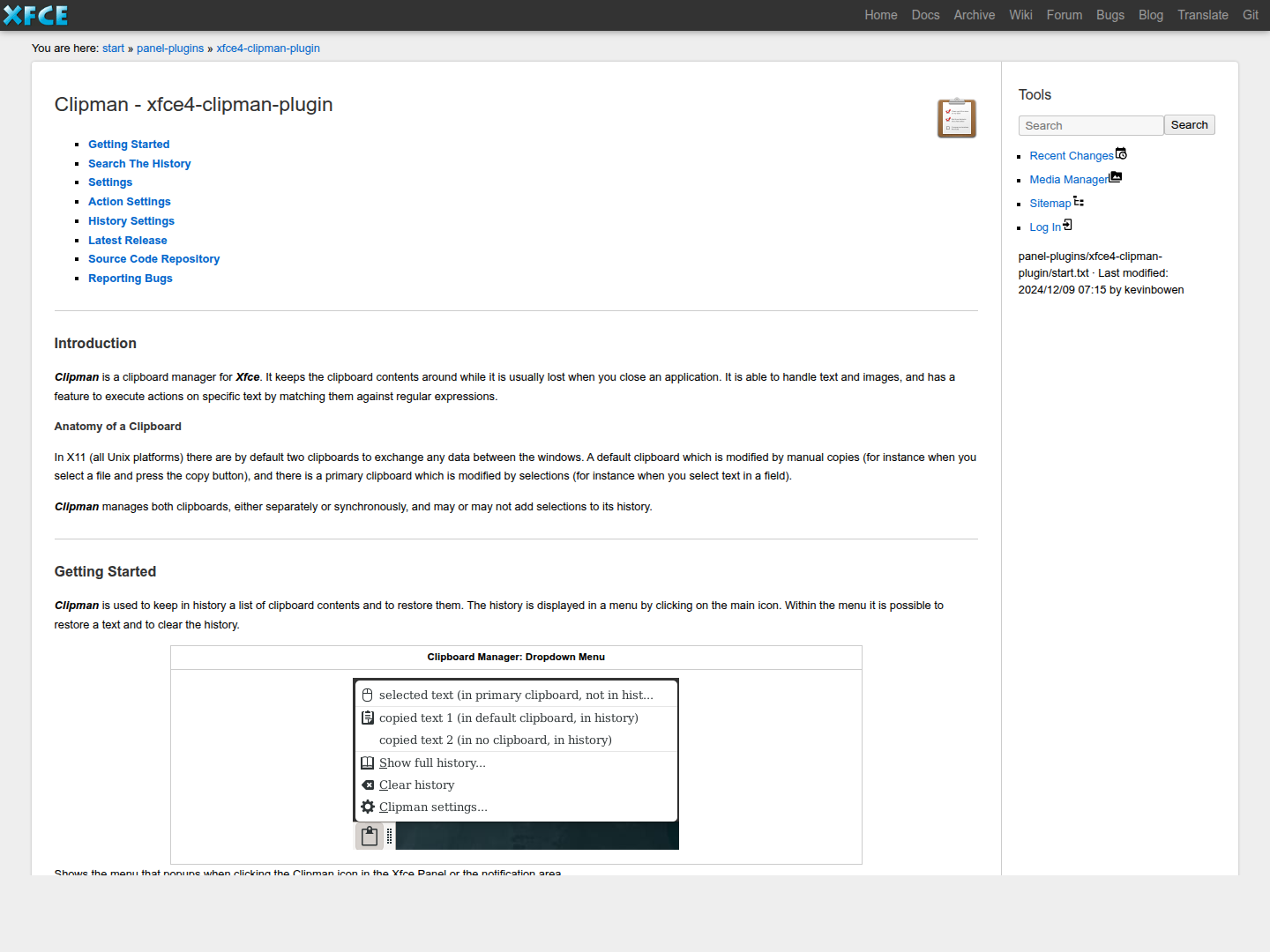This screenshot has width=1270, height=952.
Task: Open the Sitemap link
Action: 1050,204
